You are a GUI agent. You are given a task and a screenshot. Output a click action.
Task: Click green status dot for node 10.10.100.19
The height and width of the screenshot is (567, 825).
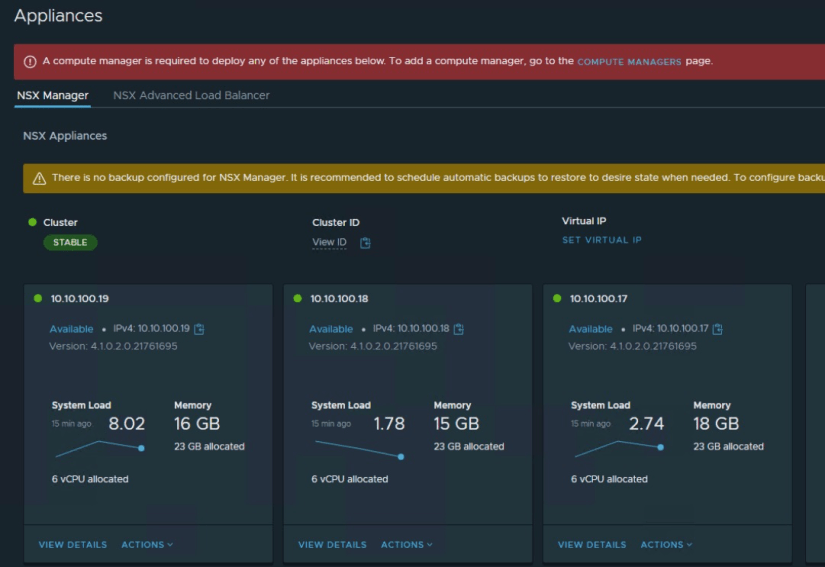click(x=37, y=298)
